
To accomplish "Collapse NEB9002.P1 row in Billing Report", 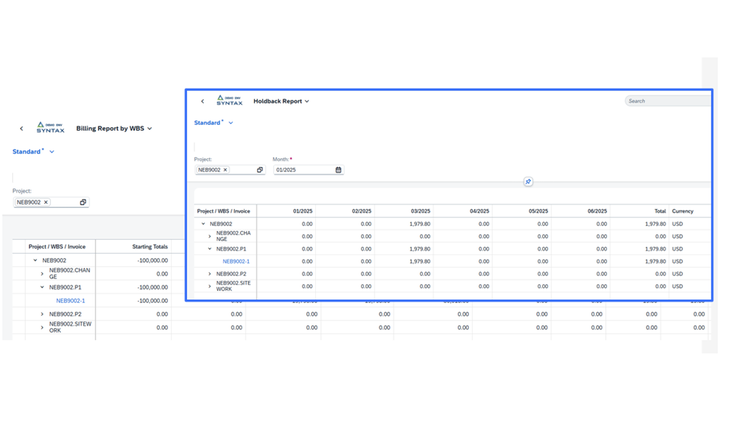I will 42,288.
